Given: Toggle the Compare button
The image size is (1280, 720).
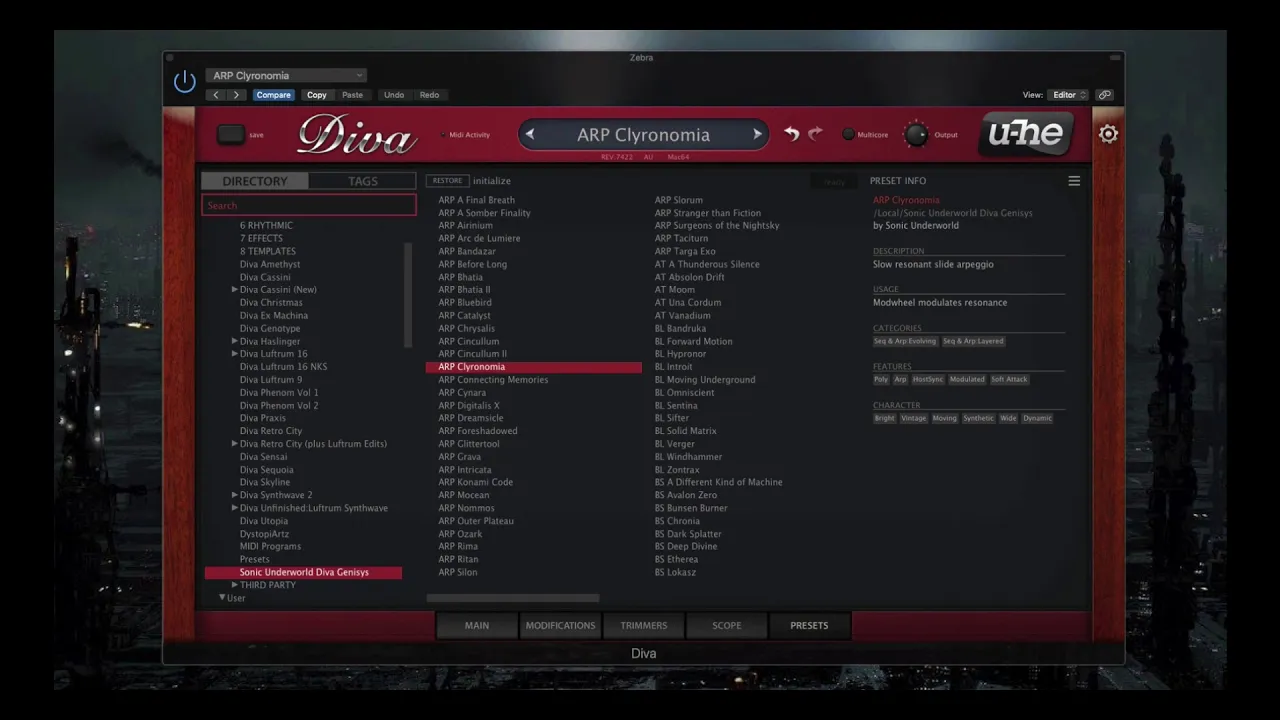Looking at the screenshot, I should point(273,95).
